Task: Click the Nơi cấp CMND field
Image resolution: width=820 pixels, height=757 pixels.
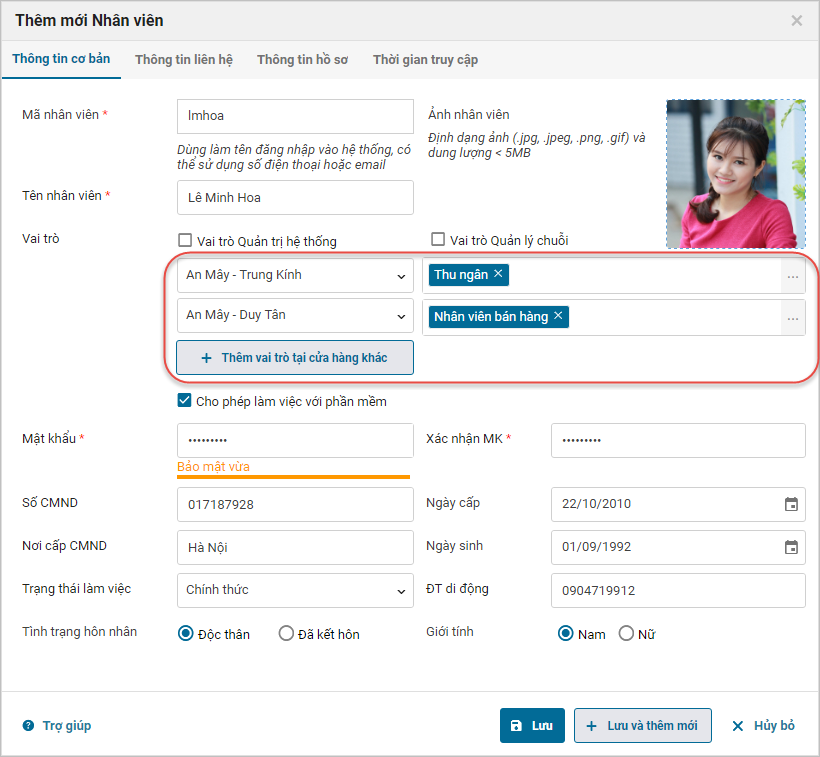Action: pyautogui.click(x=295, y=547)
